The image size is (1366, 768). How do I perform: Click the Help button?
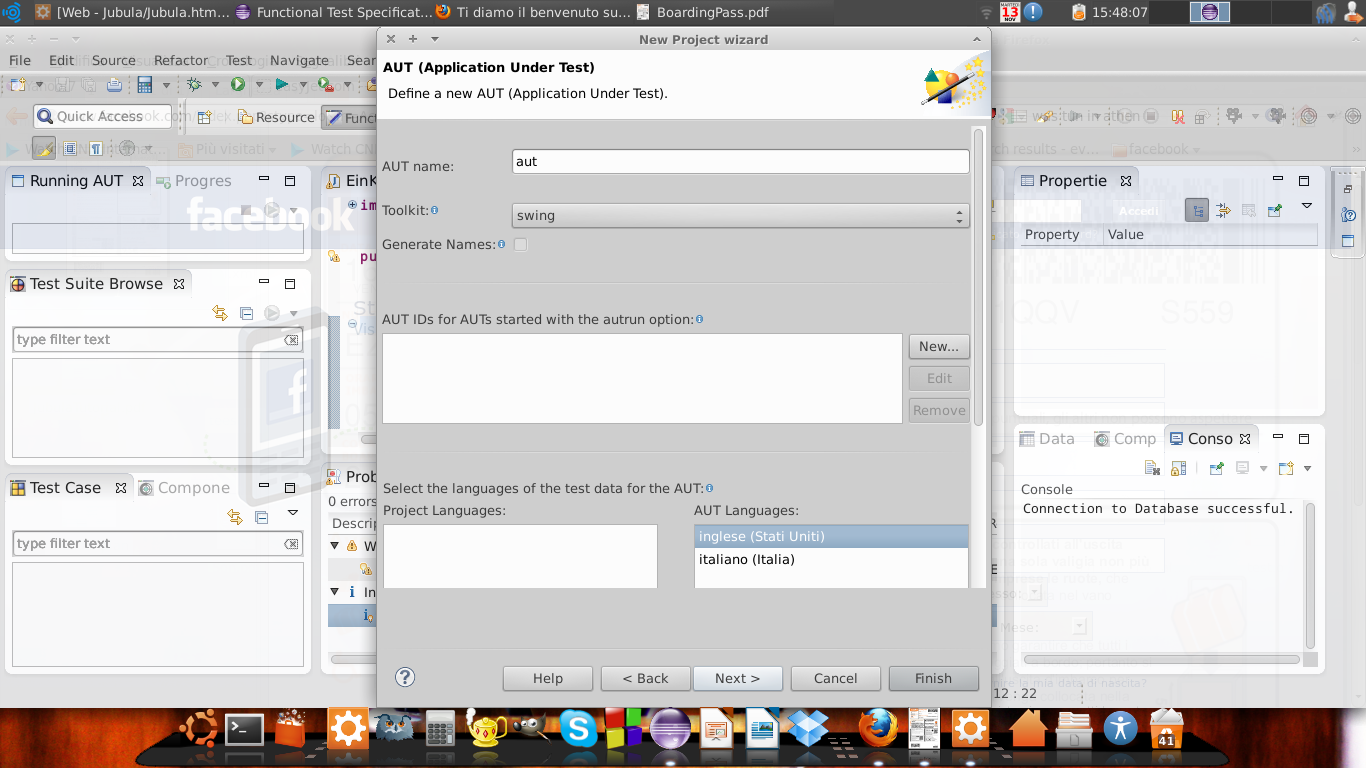pos(547,678)
